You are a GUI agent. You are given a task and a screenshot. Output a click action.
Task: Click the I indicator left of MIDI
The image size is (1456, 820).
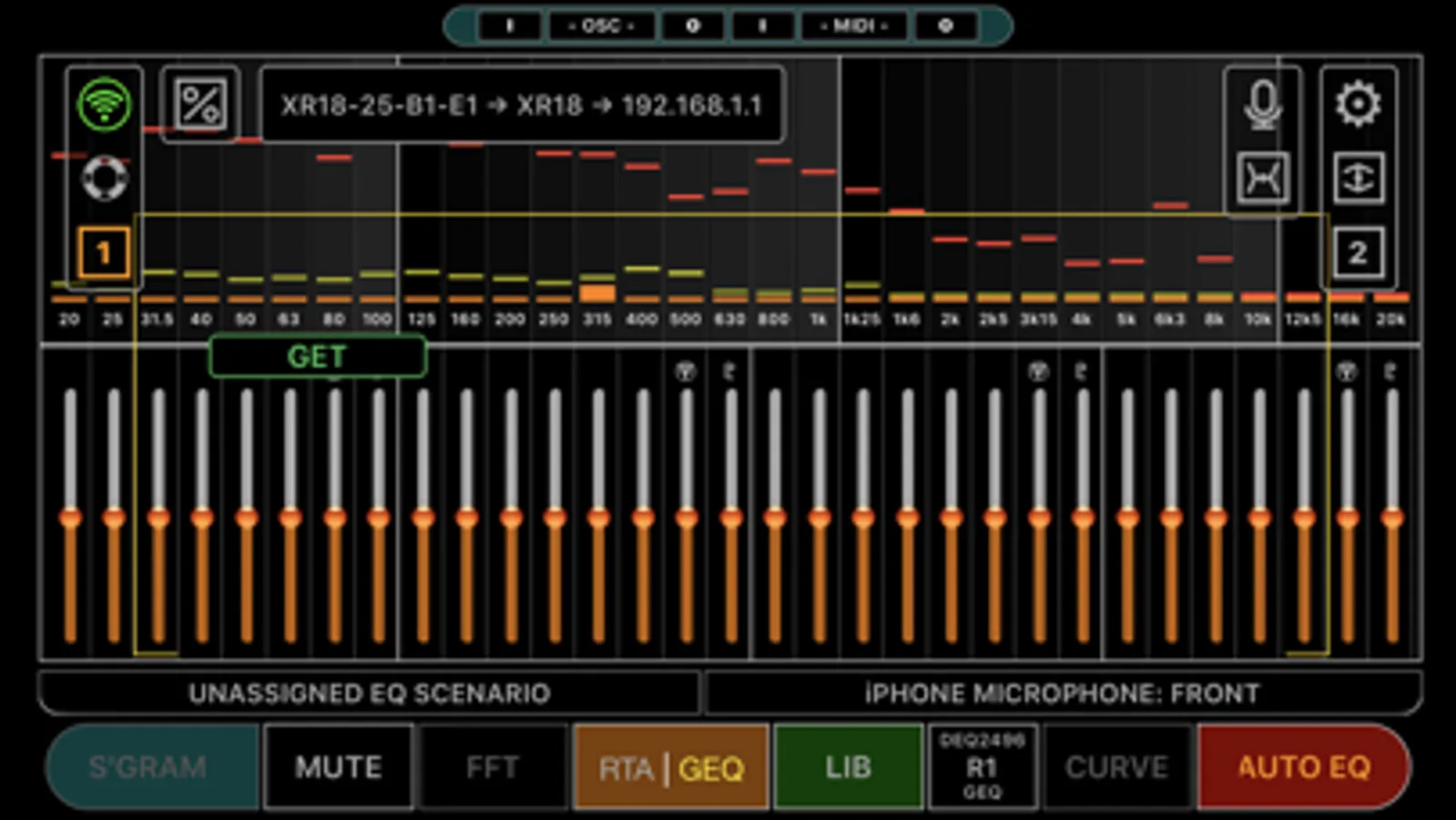click(x=763, y=26)
